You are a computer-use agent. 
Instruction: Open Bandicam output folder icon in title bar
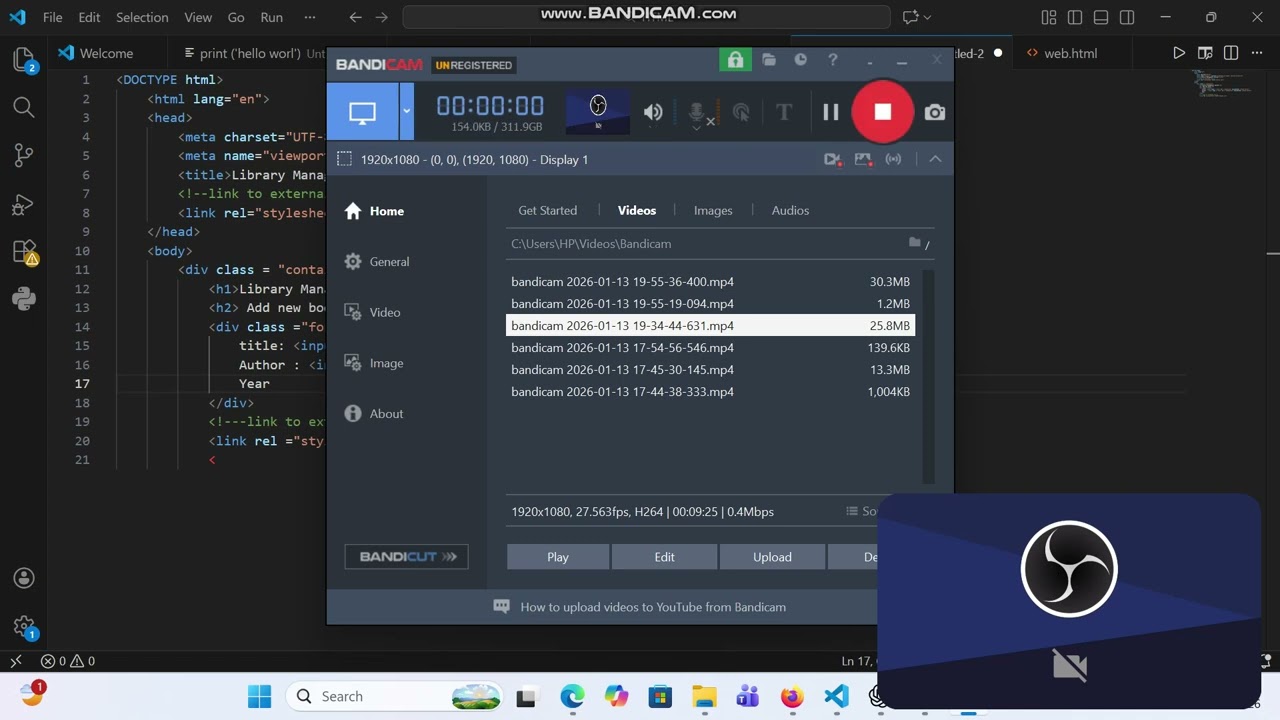click(x=768, y=60)
